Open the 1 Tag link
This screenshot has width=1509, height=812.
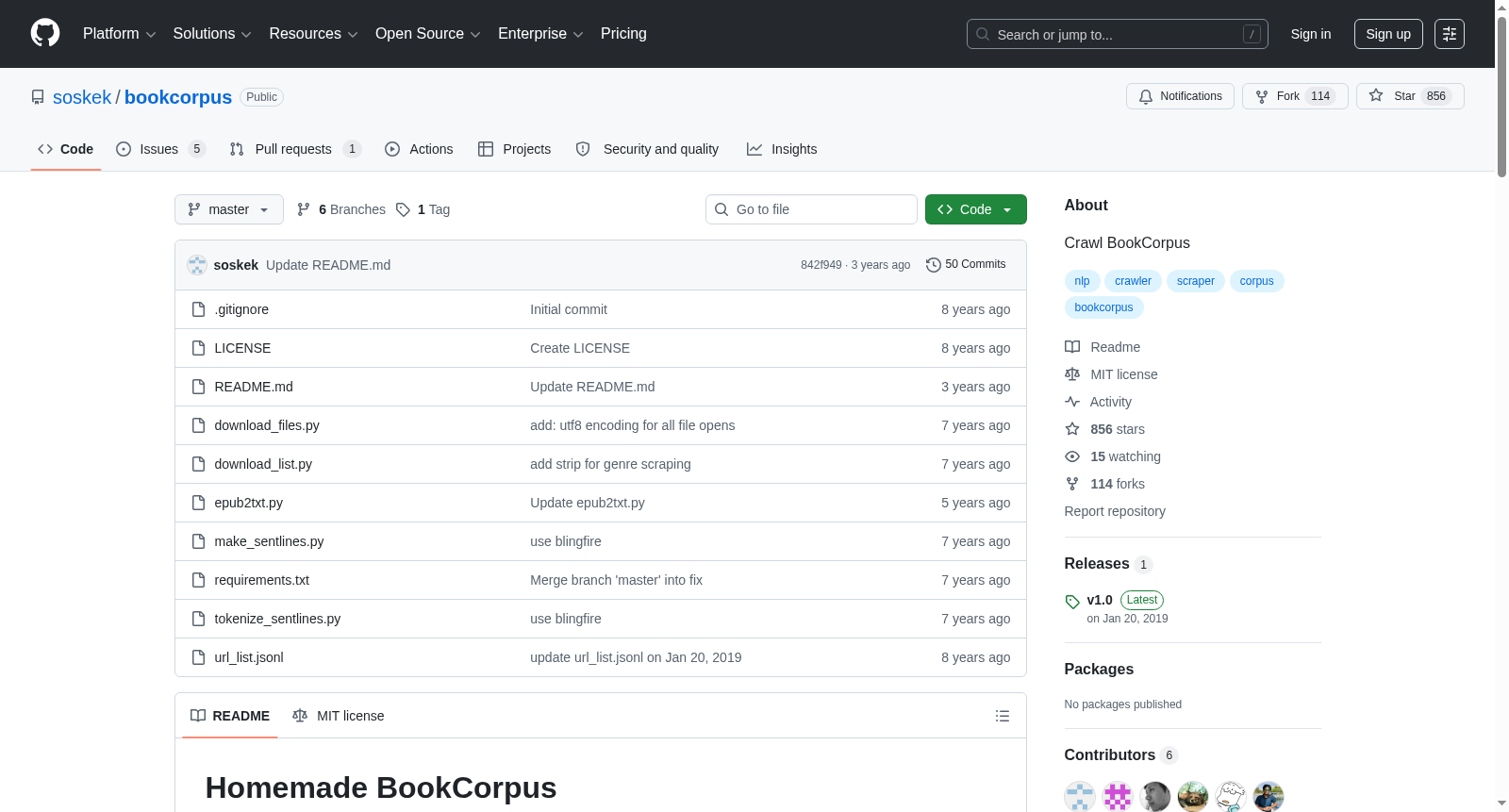(423, 209)
